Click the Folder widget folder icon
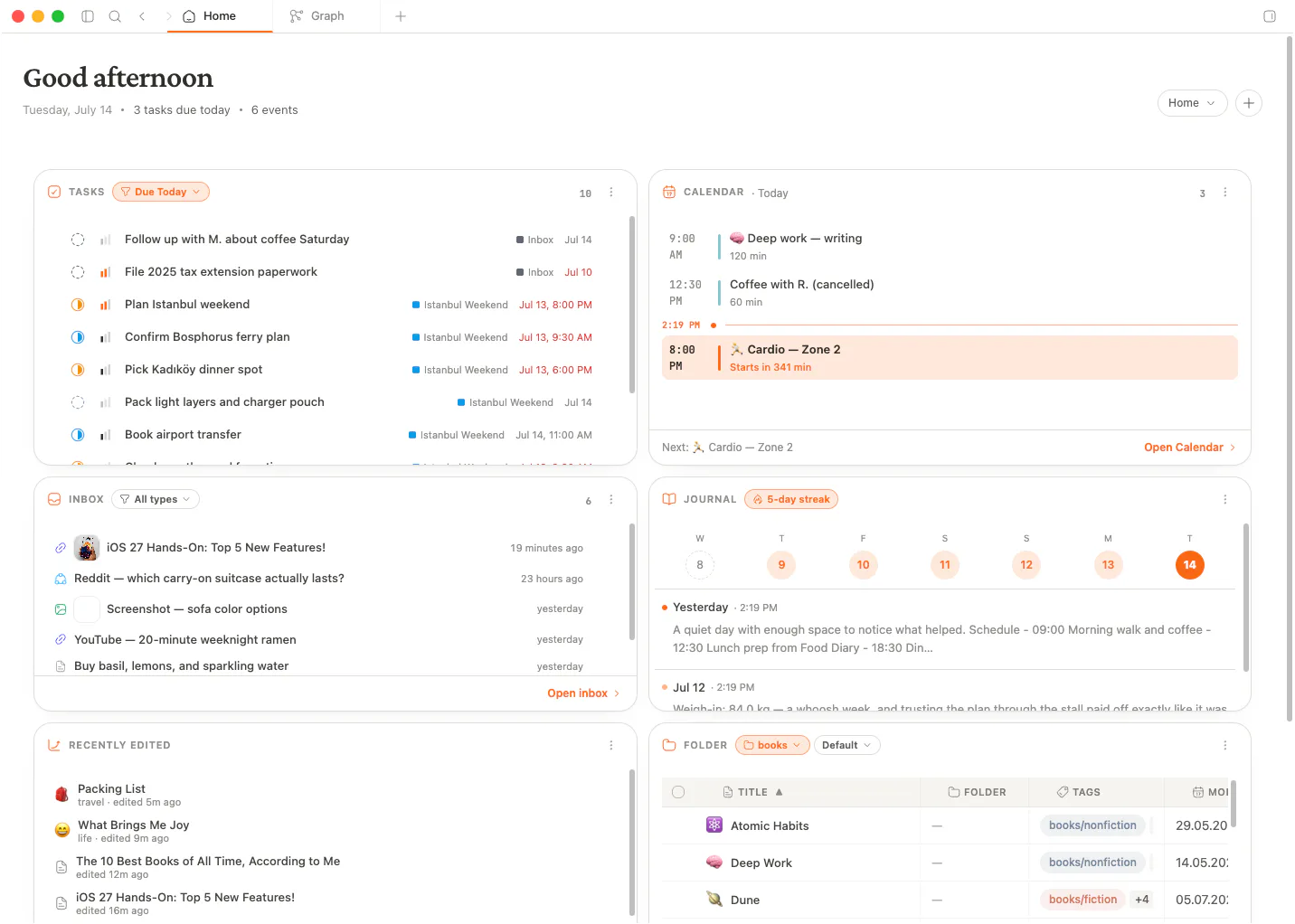1295x924 pixels. [669, 745]
